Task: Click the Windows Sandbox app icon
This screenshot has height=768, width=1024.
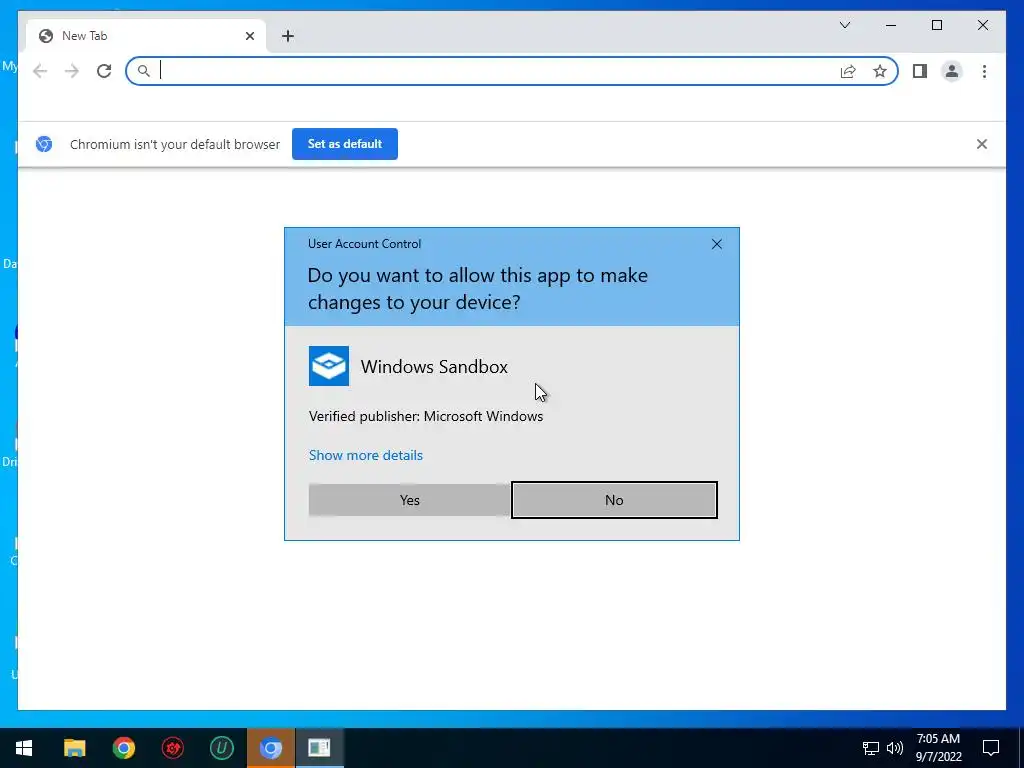Action: (328, 366)
